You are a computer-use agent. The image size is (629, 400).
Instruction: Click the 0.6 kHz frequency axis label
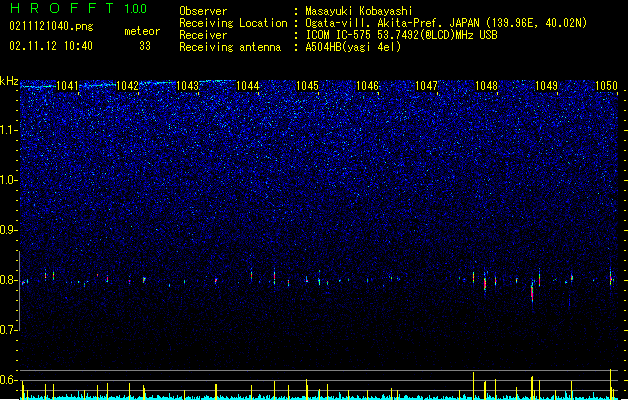pyautogui.click(x=8, y=380)
